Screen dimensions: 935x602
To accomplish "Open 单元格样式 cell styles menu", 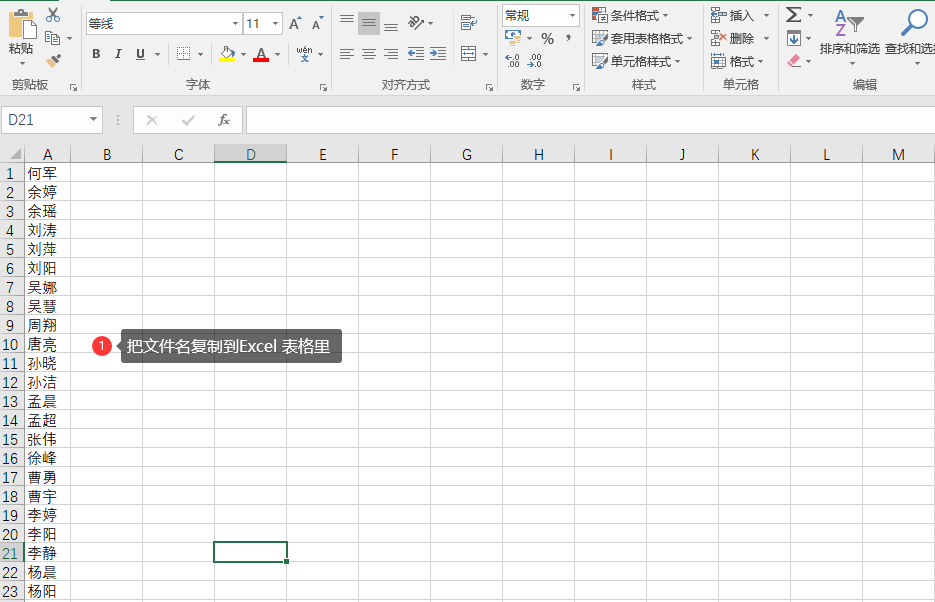I will pos(636,61).
